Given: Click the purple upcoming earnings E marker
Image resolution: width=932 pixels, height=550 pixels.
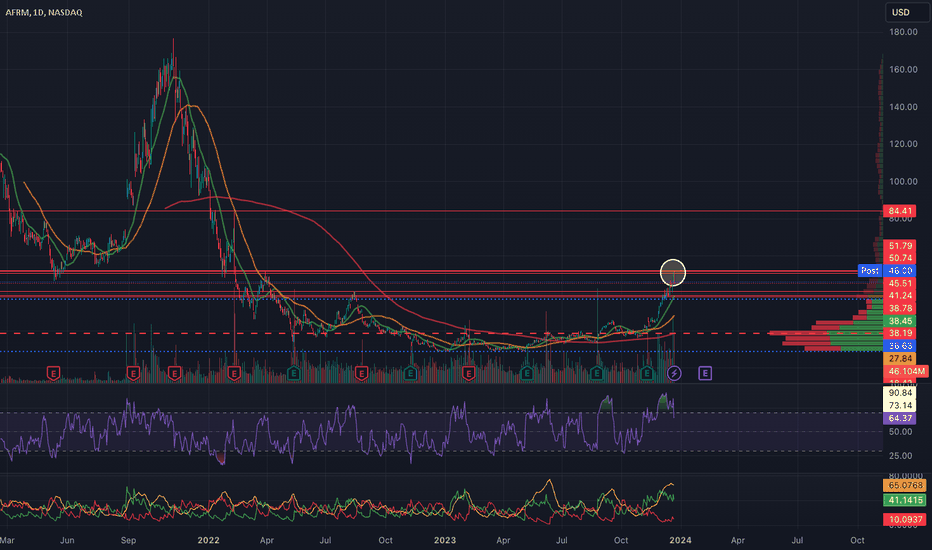Looking at the screenshot, I should tap(705, 373).
